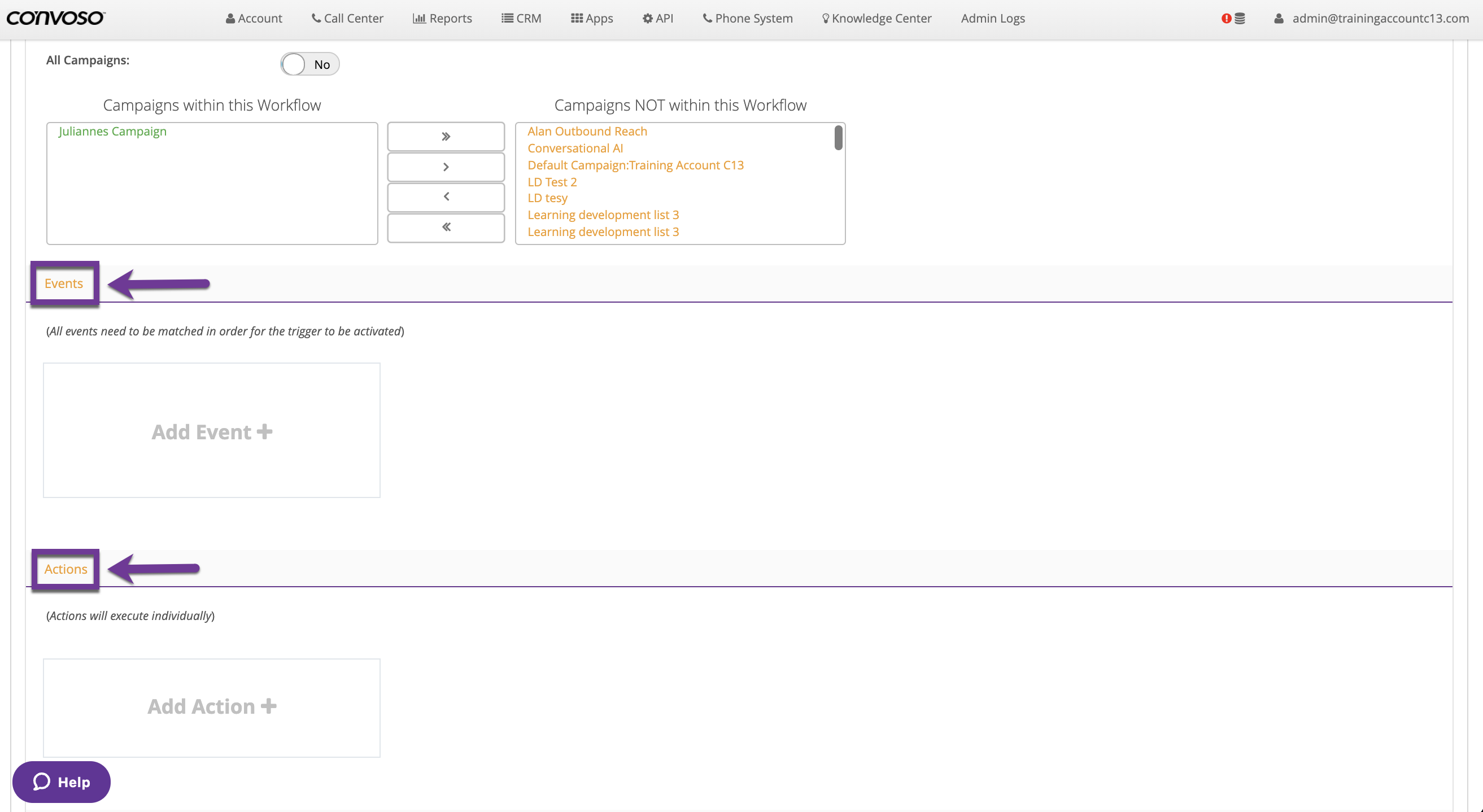Open the Help chat bubble
1483x812 pixels.
click(61, 782)
